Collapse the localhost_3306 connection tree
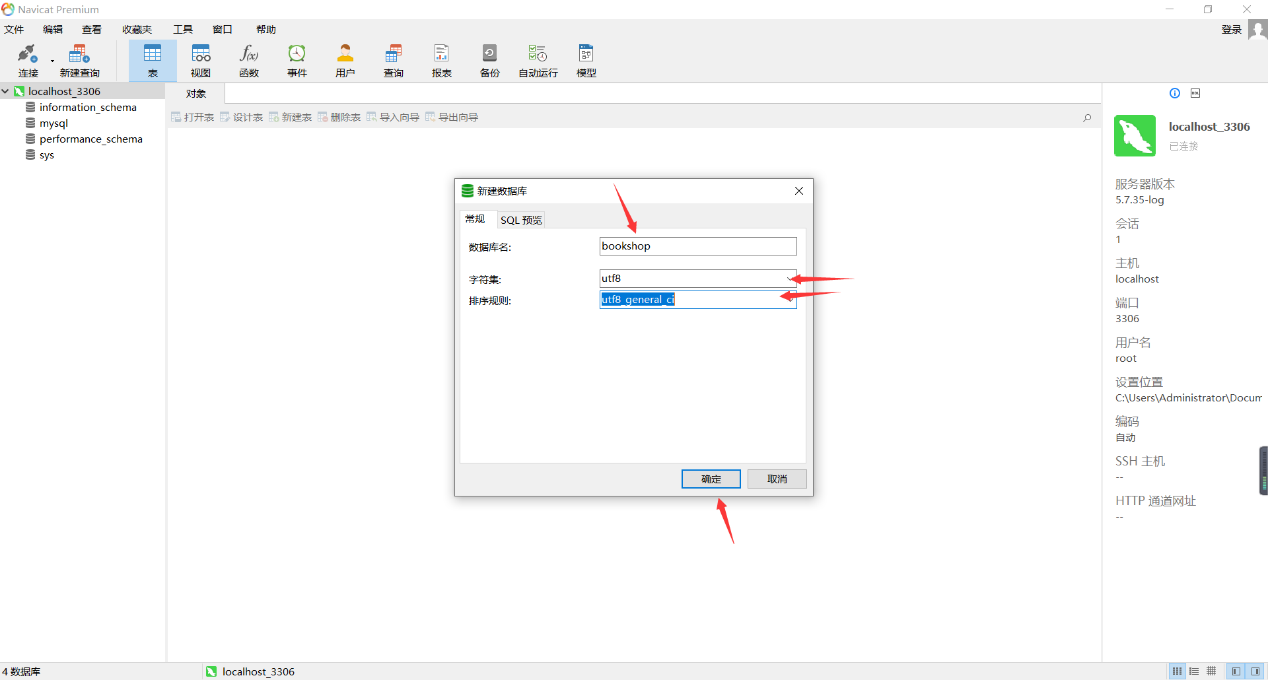Viewport: 1268px width, 680px height. click(x=7, y=90)
